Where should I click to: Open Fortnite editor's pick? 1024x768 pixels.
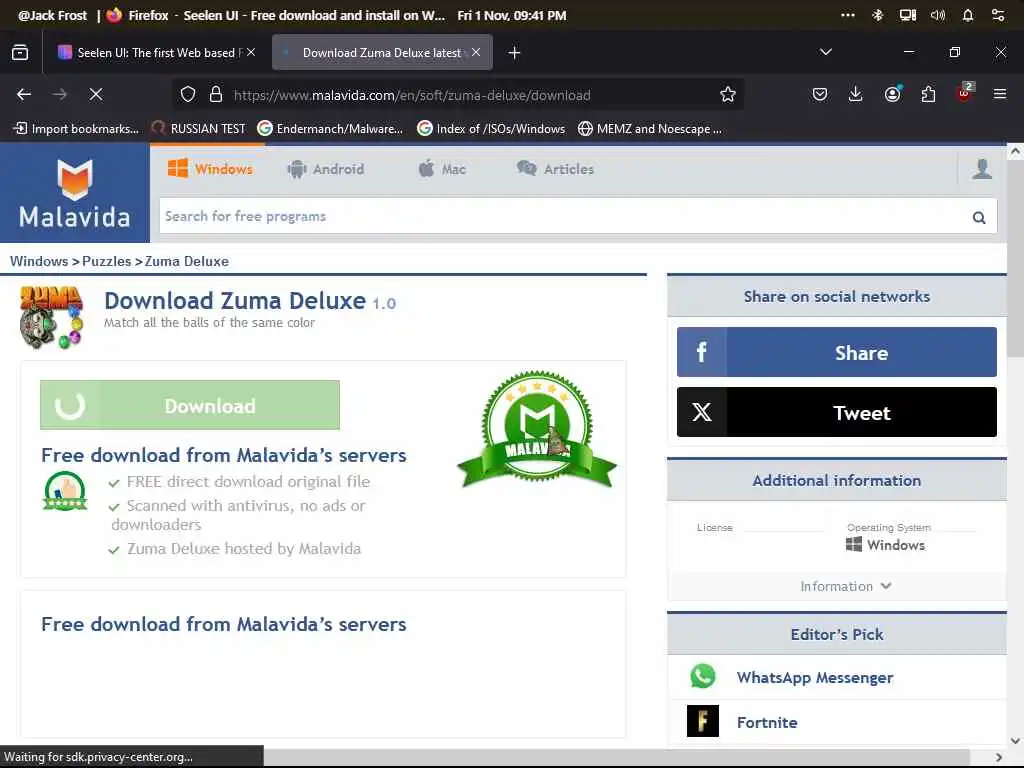click(x=767, y=722)
